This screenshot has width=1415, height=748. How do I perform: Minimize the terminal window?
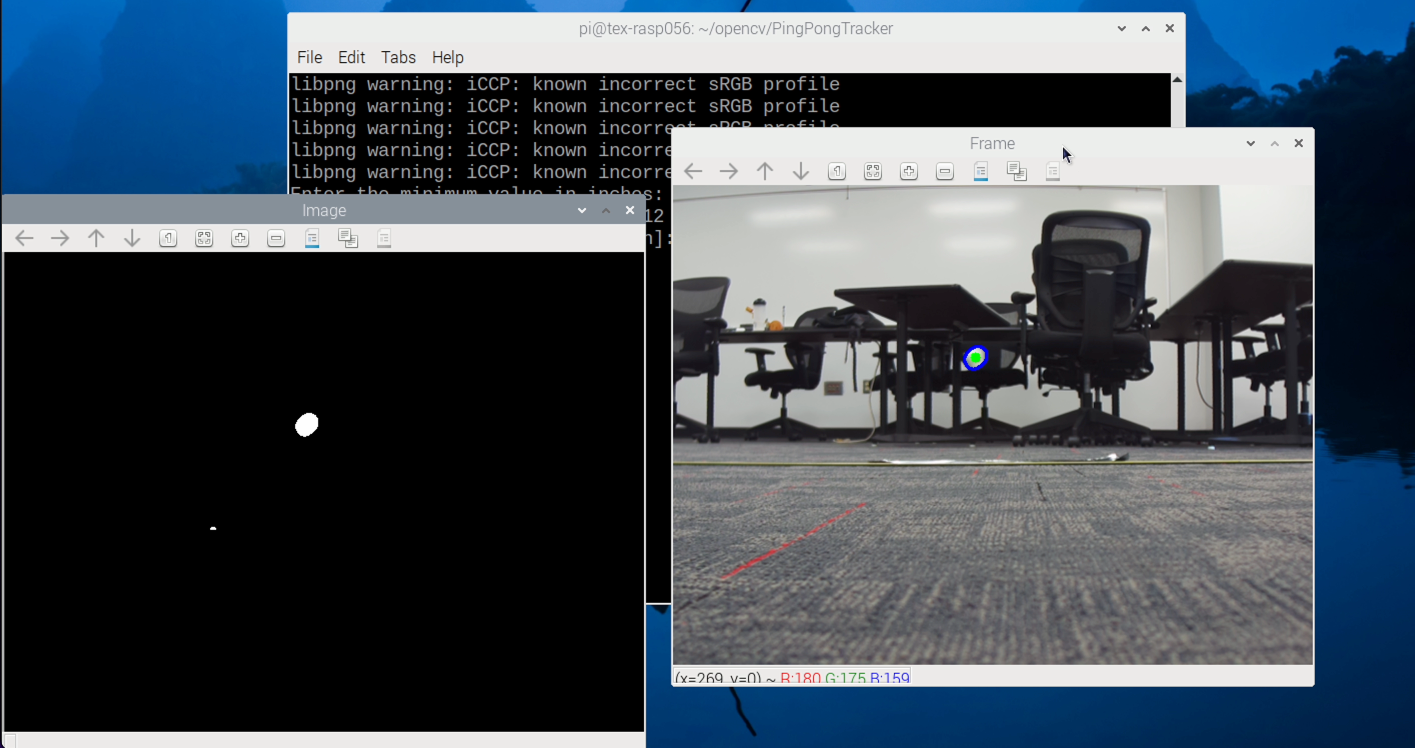(x=1122, y=29)
